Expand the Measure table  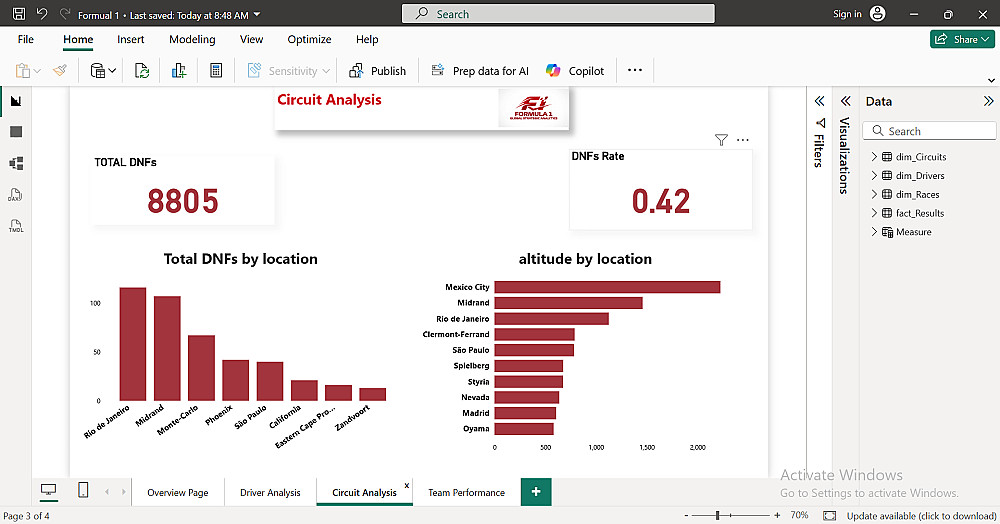874,232
